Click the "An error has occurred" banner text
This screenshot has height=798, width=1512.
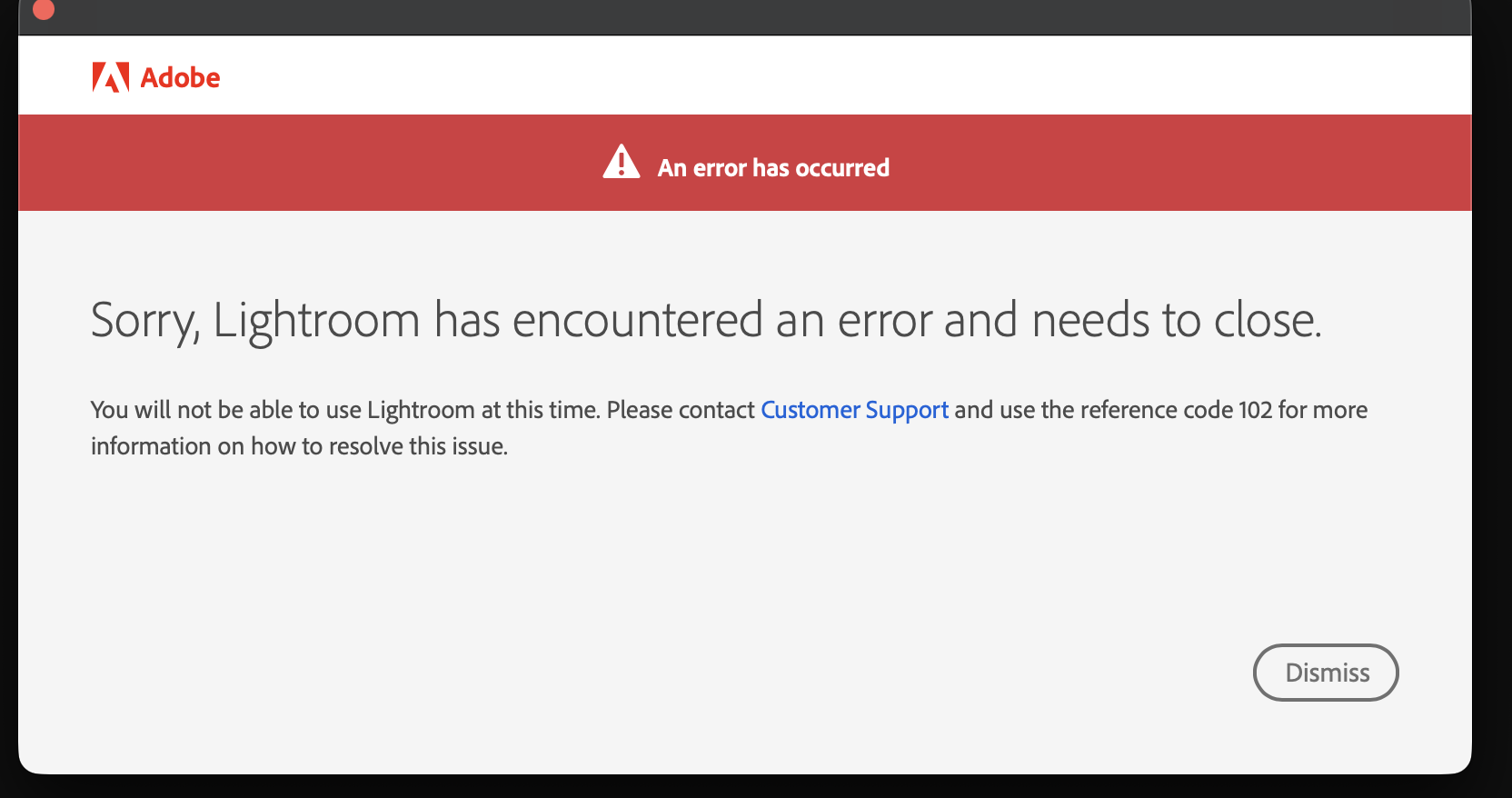[772, 168]
